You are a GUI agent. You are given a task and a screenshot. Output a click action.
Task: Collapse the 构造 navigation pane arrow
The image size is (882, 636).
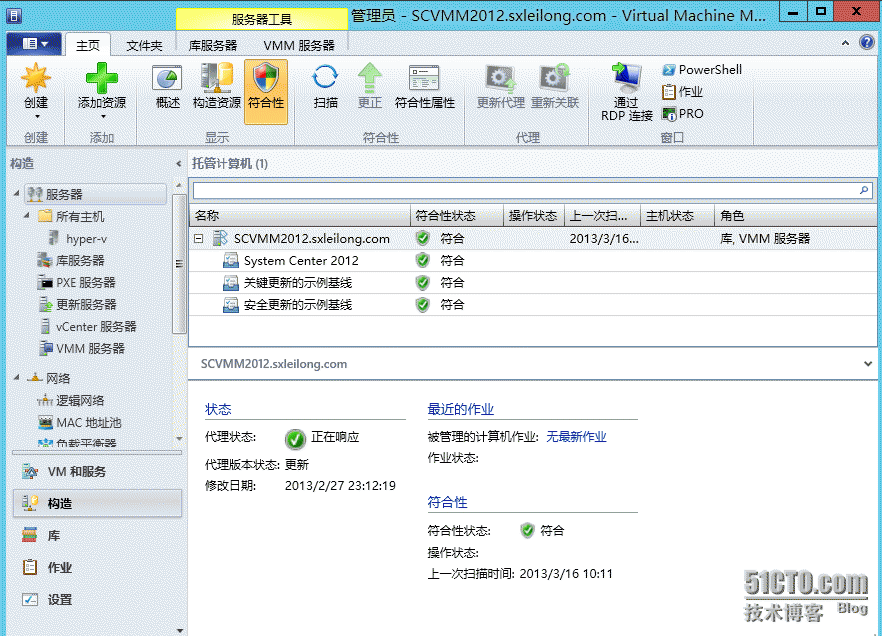178,164
